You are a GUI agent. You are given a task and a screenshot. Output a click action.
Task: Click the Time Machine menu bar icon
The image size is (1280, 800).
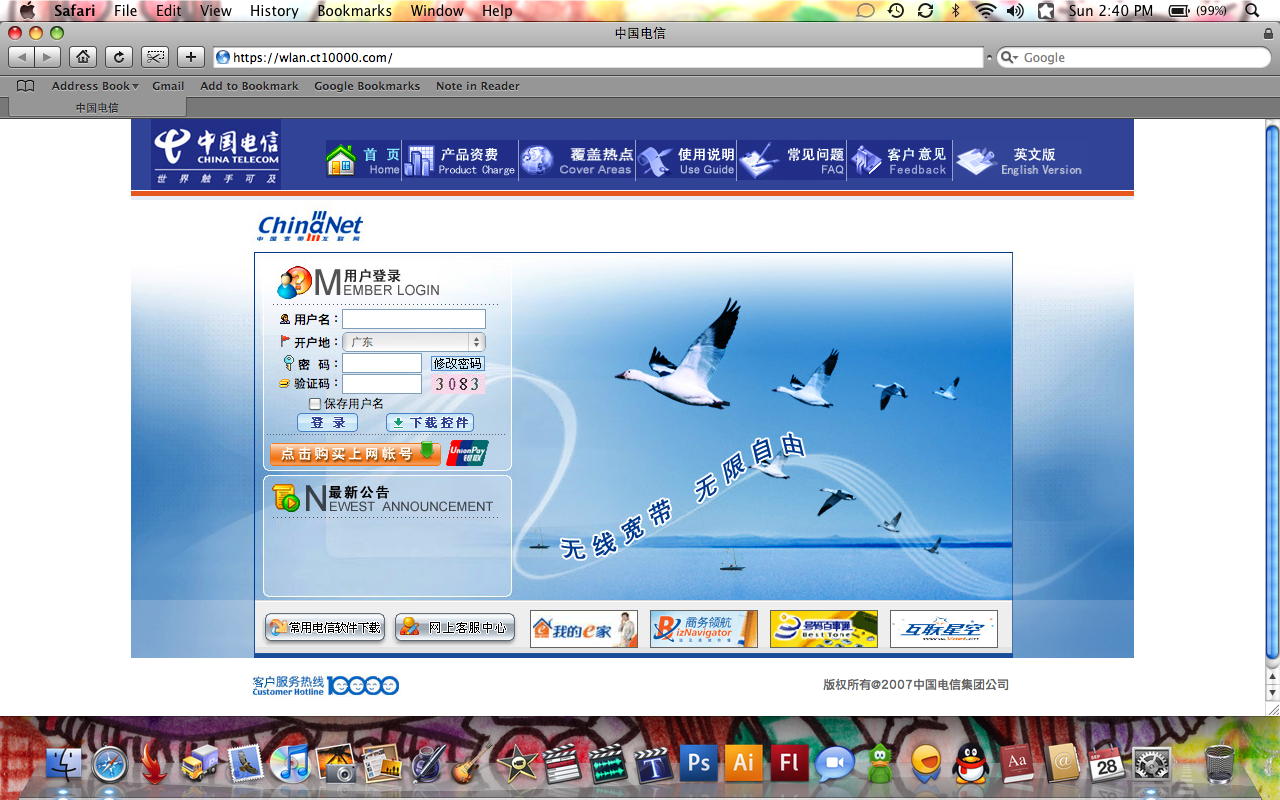896,11
